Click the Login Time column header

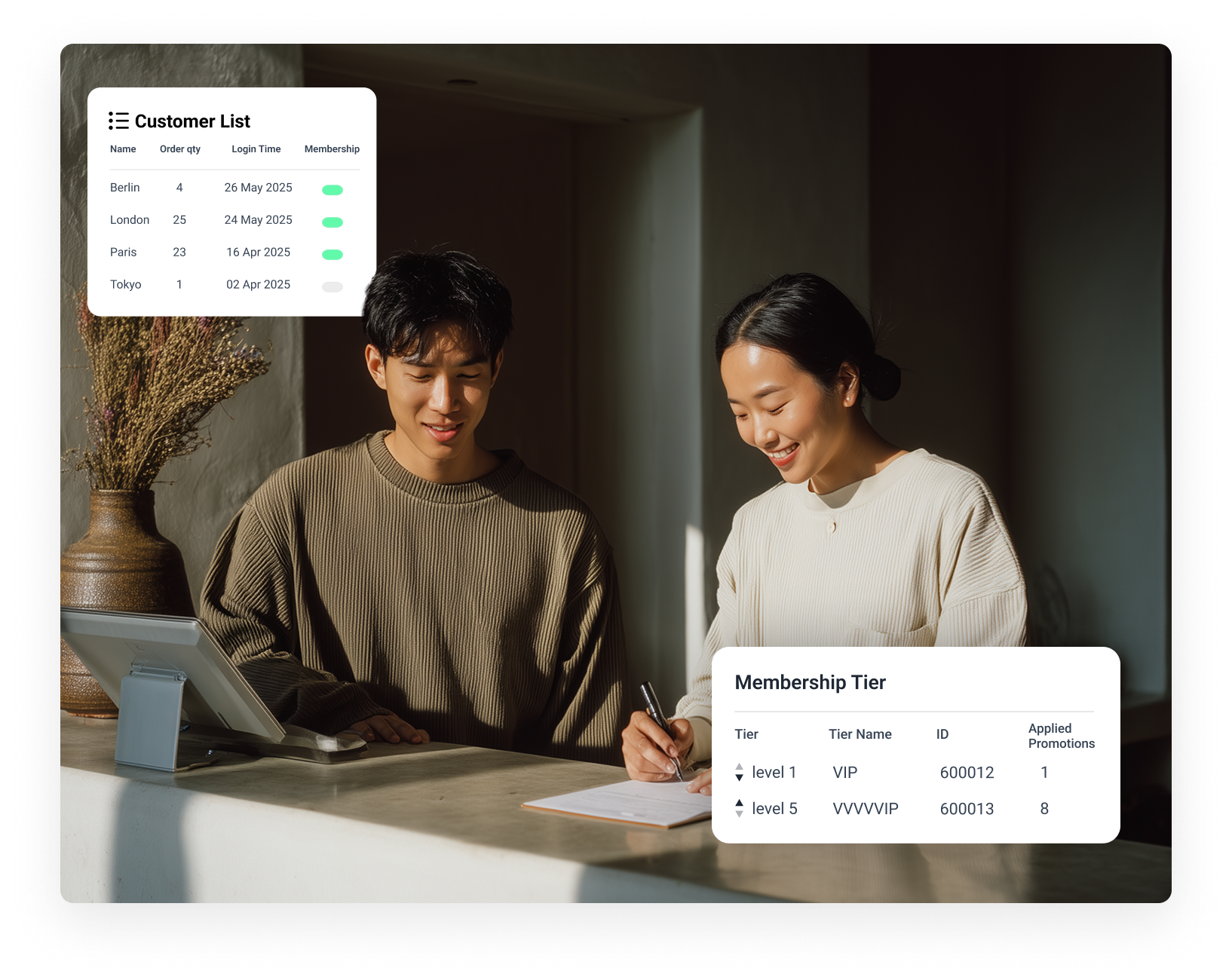(256, 149)
